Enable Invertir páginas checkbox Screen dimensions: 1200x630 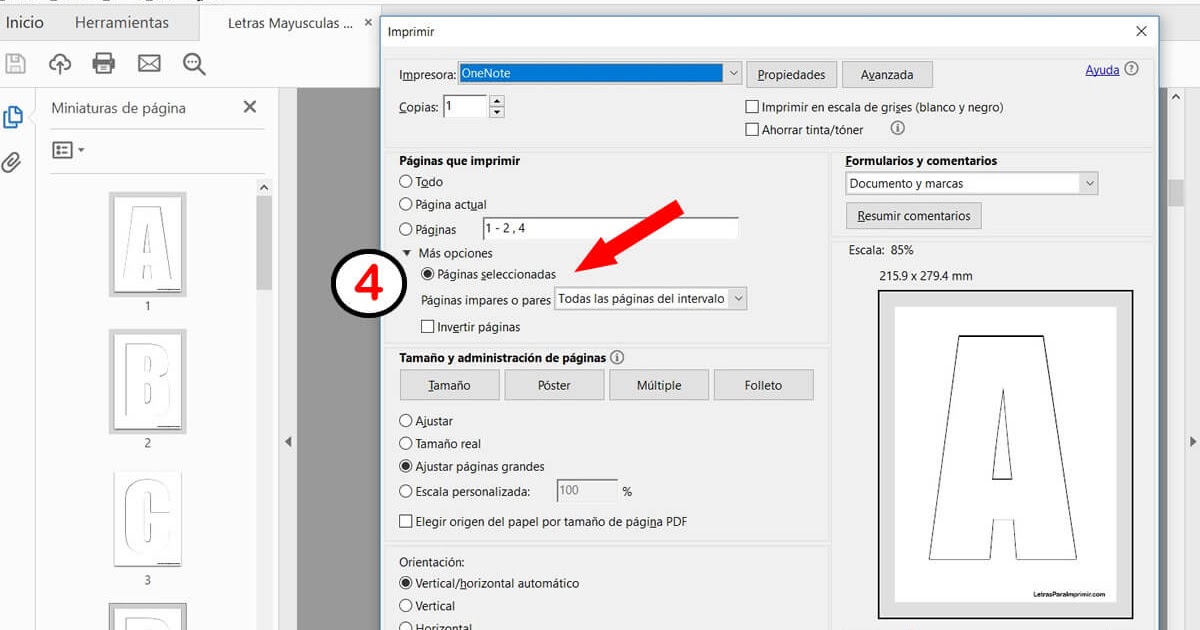coord(428,327)
